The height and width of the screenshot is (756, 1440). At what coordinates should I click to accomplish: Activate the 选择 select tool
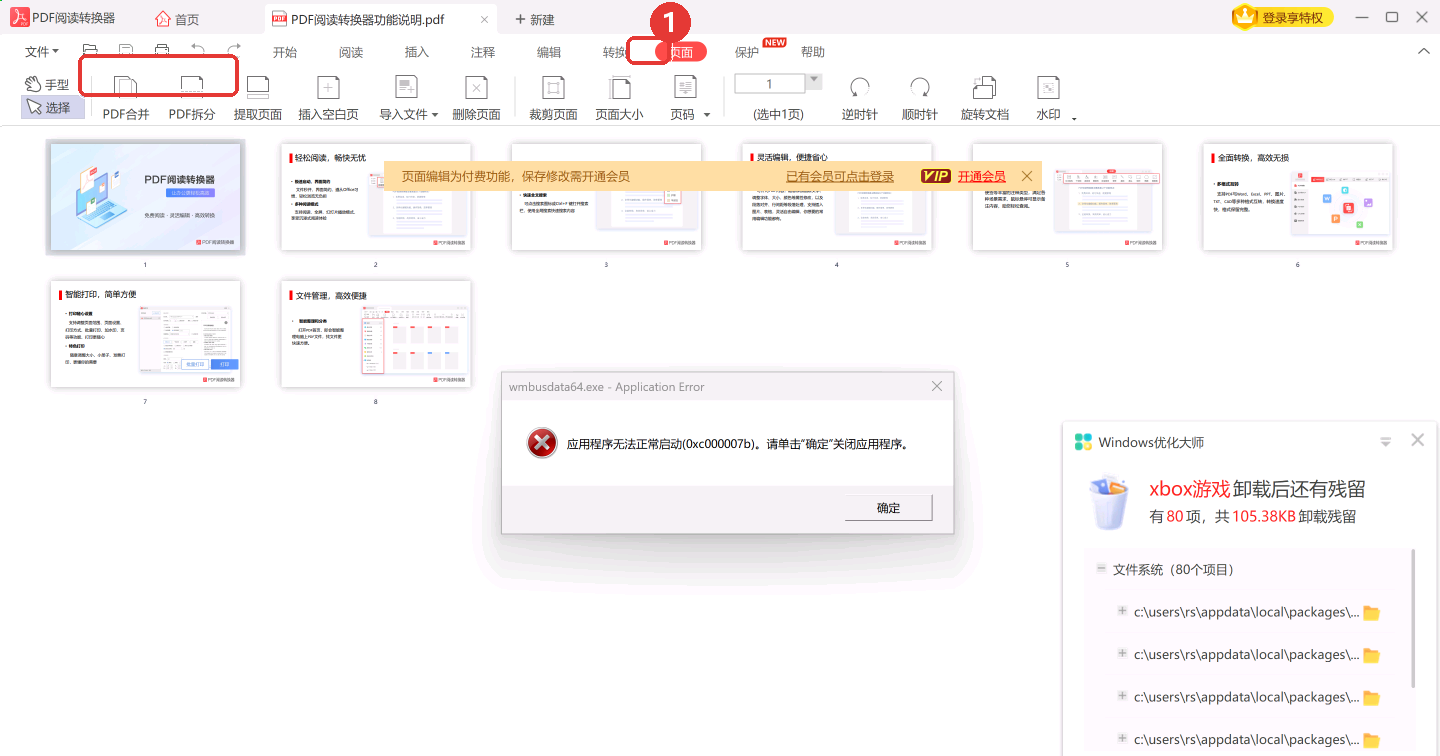53,107
